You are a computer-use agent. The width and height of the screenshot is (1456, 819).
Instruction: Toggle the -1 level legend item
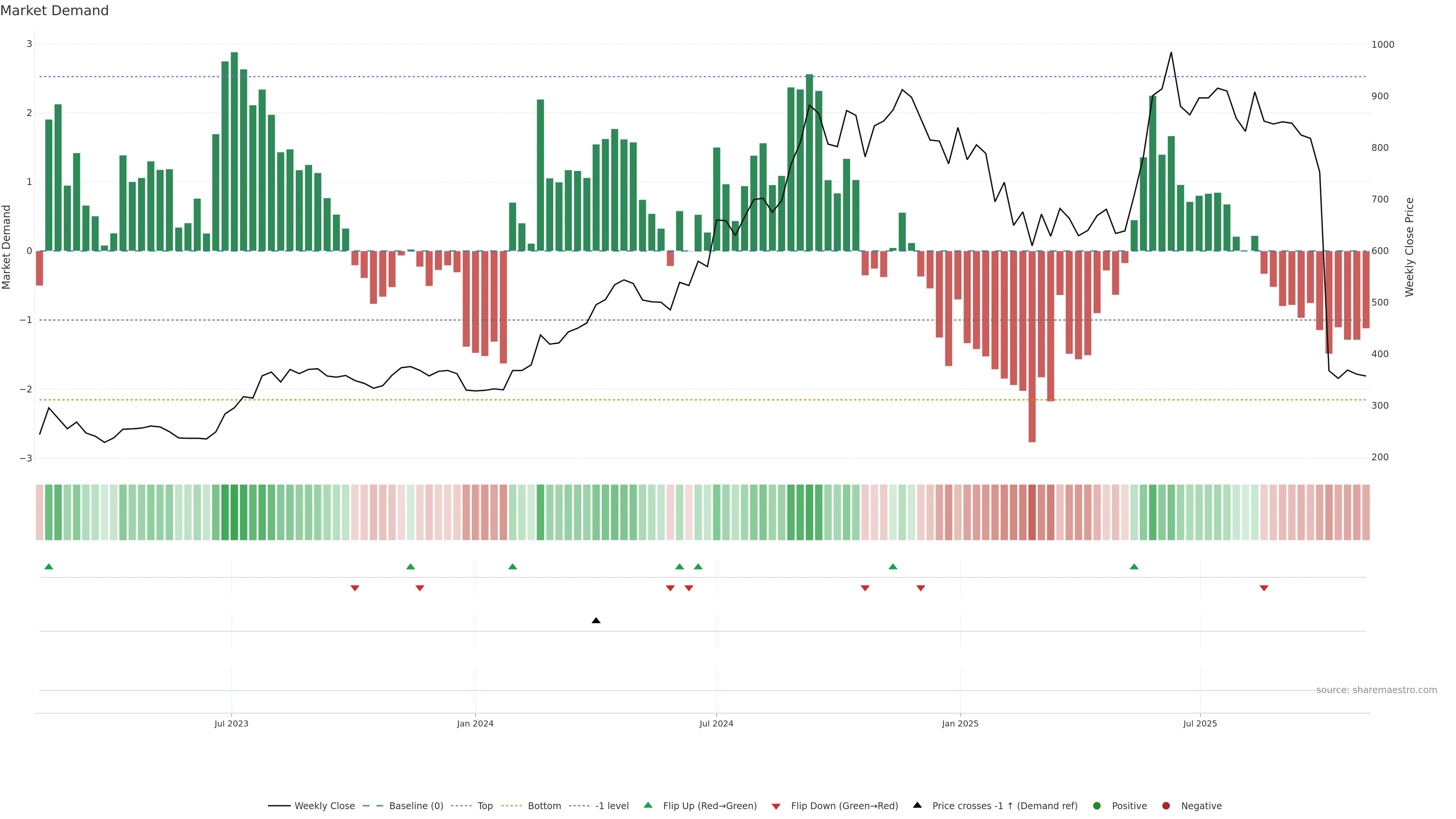612,806
